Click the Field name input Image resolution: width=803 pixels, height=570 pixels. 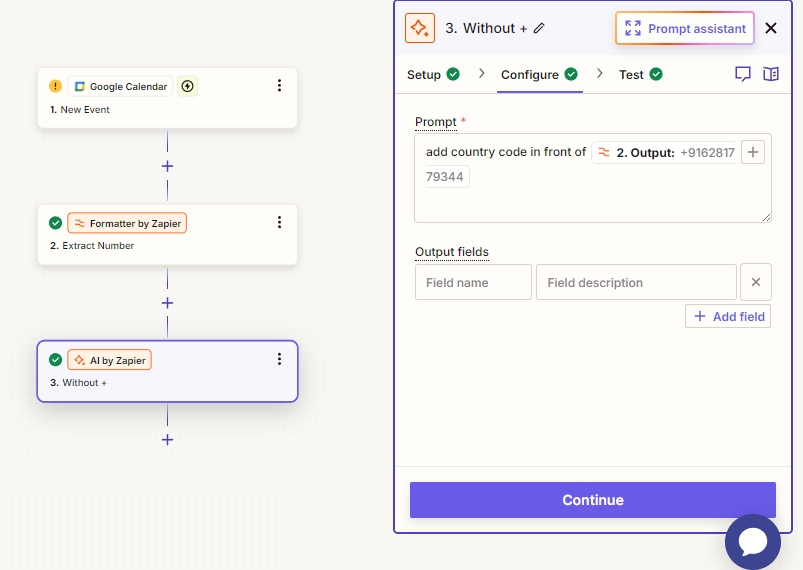pos(473,282)
